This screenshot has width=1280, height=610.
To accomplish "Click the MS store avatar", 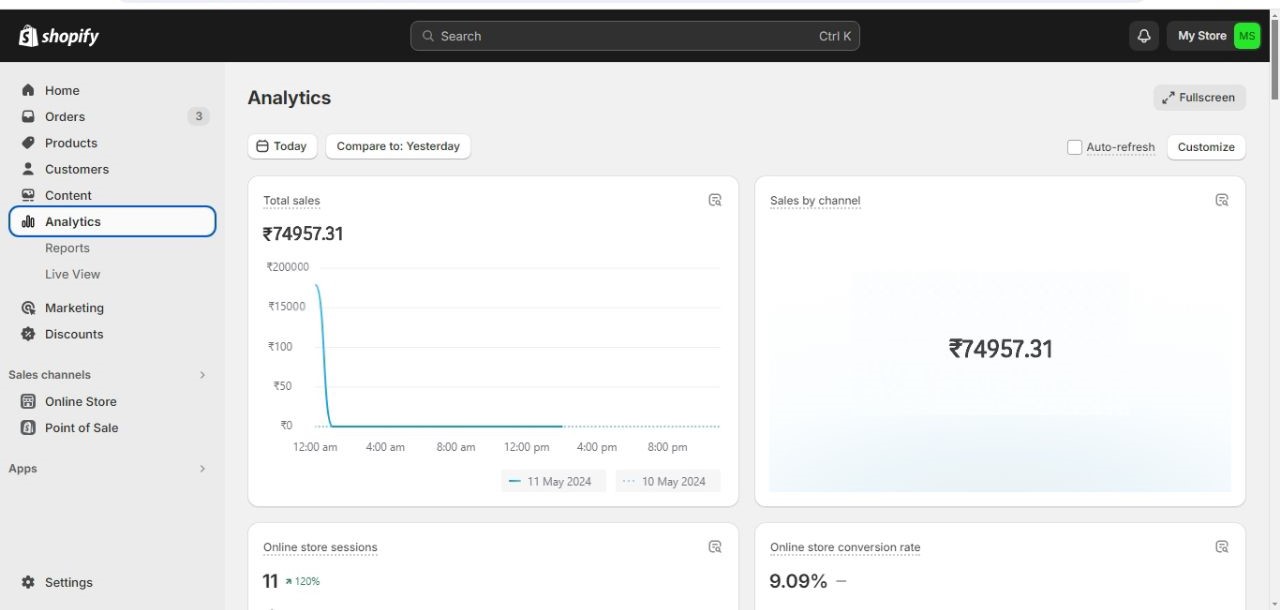I will coord(1246,36).
